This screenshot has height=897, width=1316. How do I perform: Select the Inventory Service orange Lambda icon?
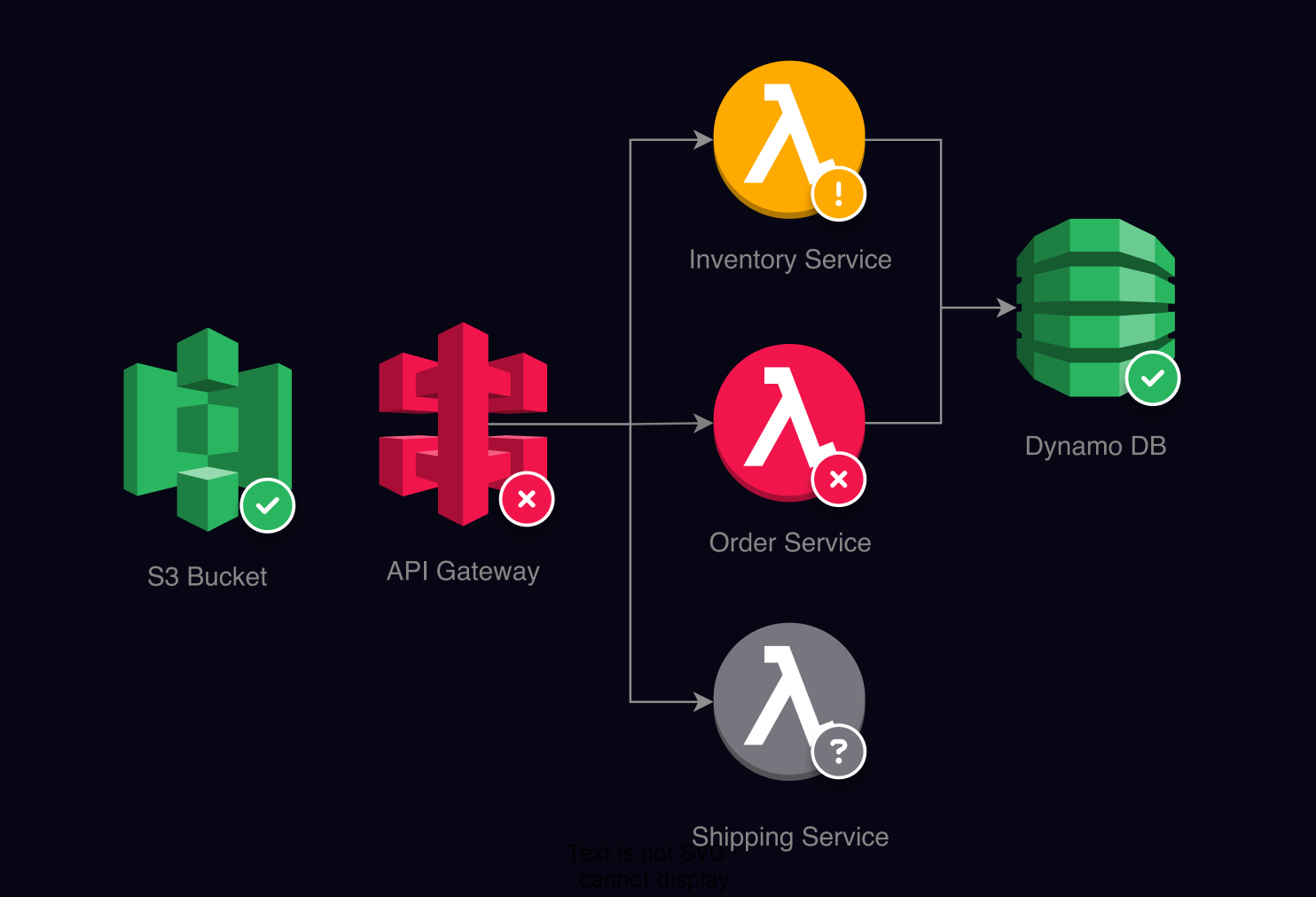pos(789,139)
